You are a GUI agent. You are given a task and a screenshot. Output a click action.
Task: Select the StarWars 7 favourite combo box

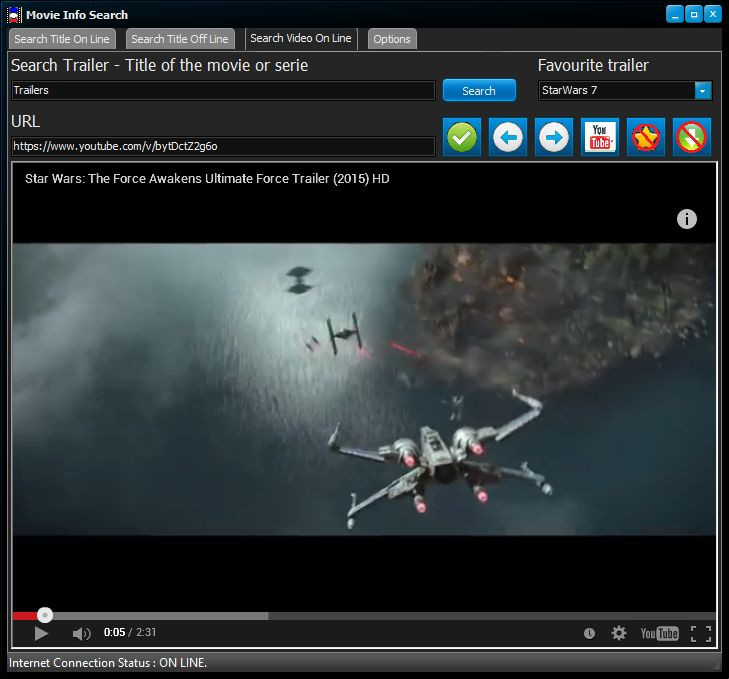pyautogui.click(x=625, y=90)
